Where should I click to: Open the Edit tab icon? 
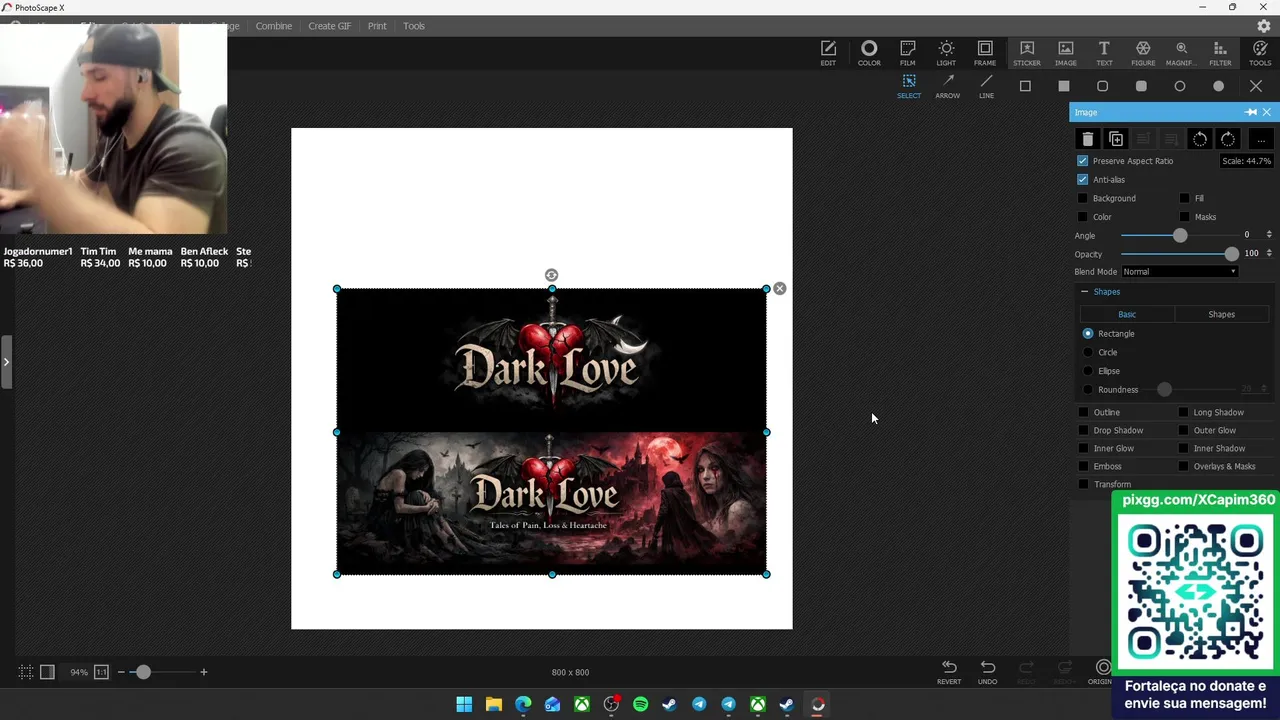(828, 53)
